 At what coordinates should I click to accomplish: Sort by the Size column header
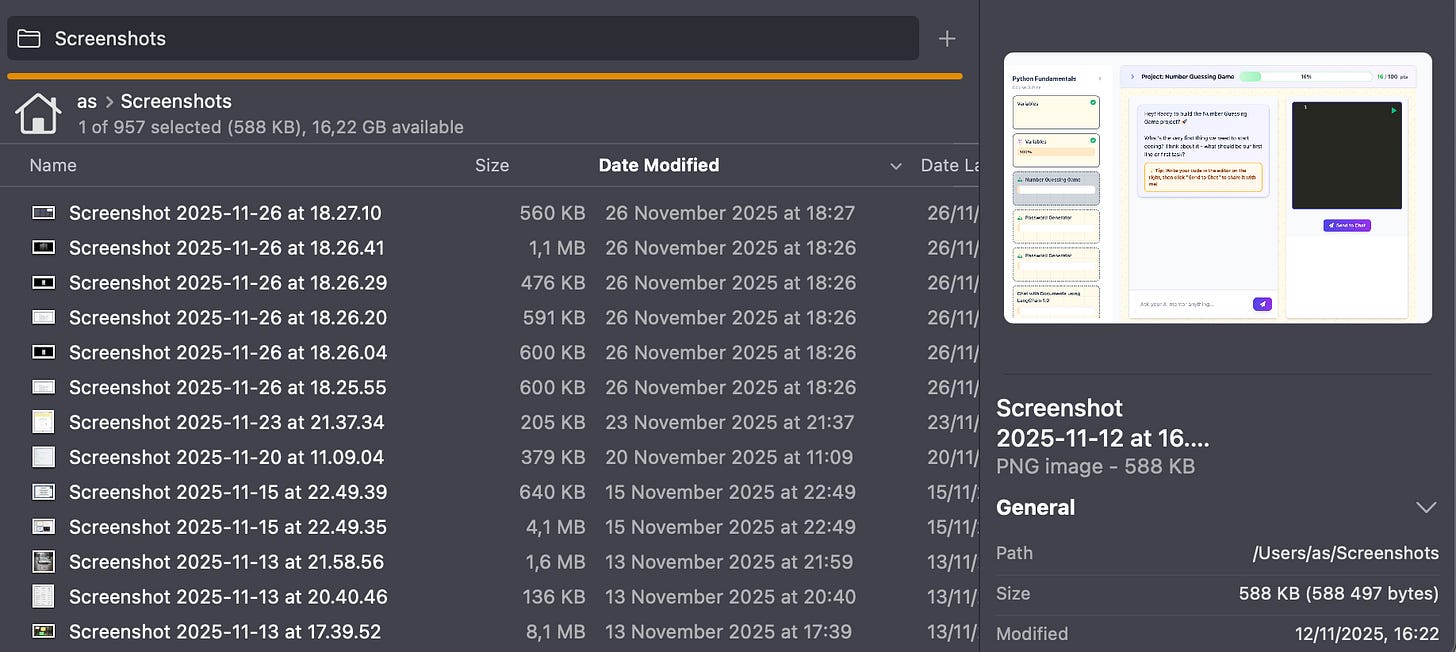492,165
